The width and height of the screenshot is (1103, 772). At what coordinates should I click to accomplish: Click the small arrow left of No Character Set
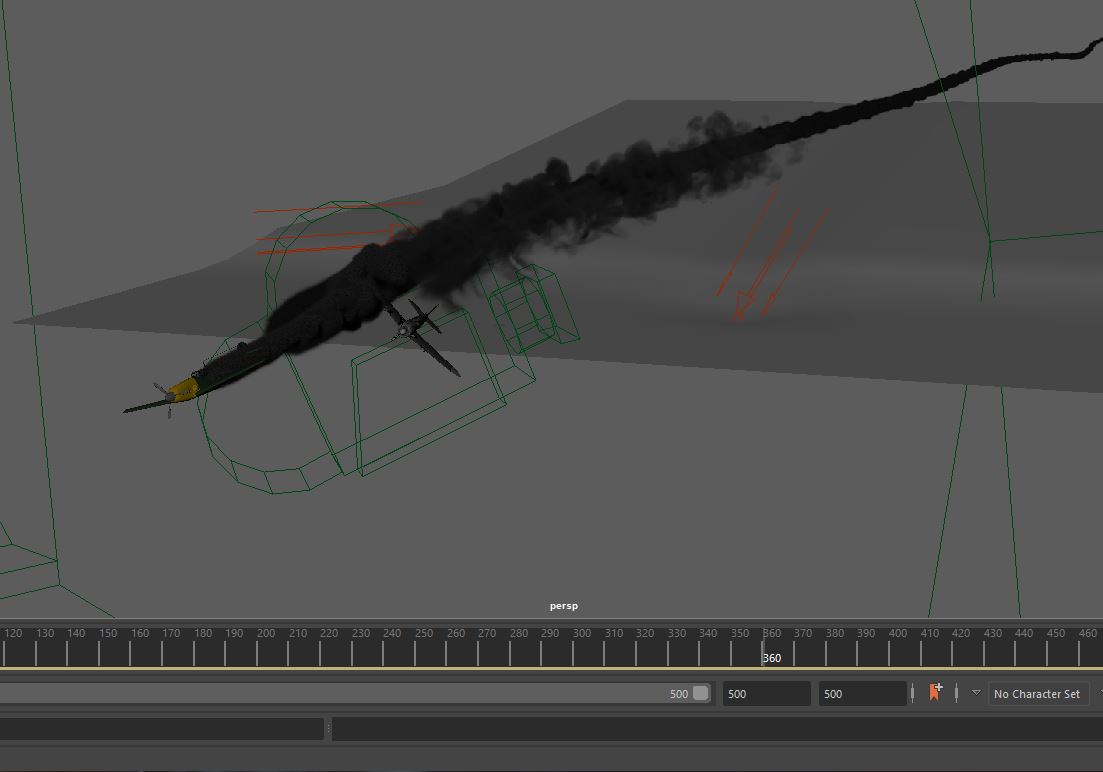point(976,692)
